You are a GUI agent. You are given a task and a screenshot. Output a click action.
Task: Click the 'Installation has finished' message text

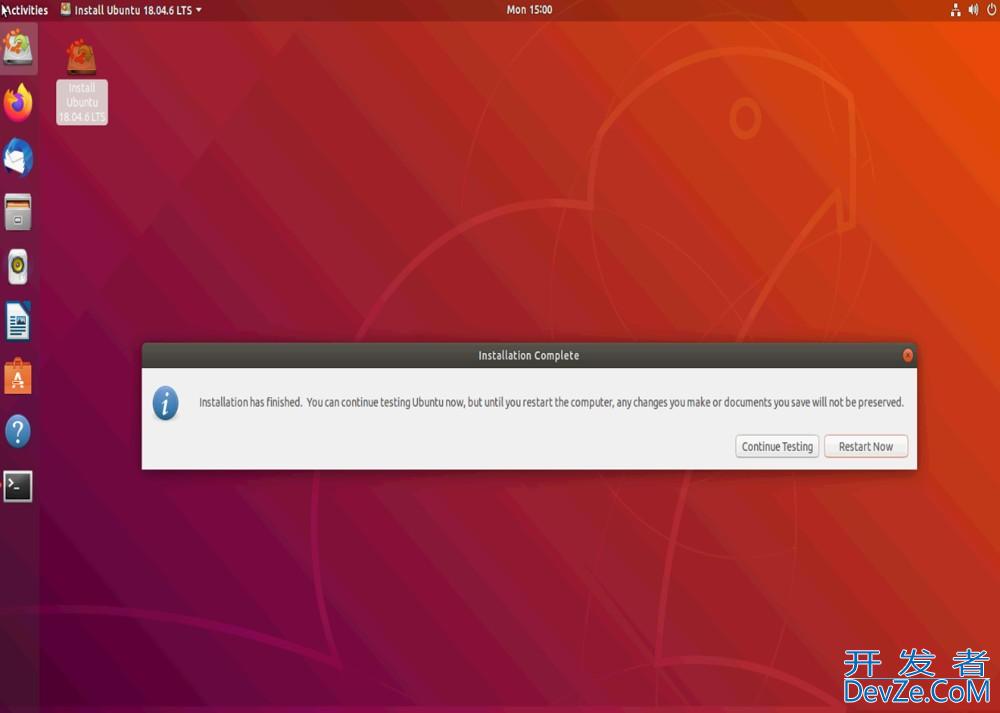click(551, 402)
